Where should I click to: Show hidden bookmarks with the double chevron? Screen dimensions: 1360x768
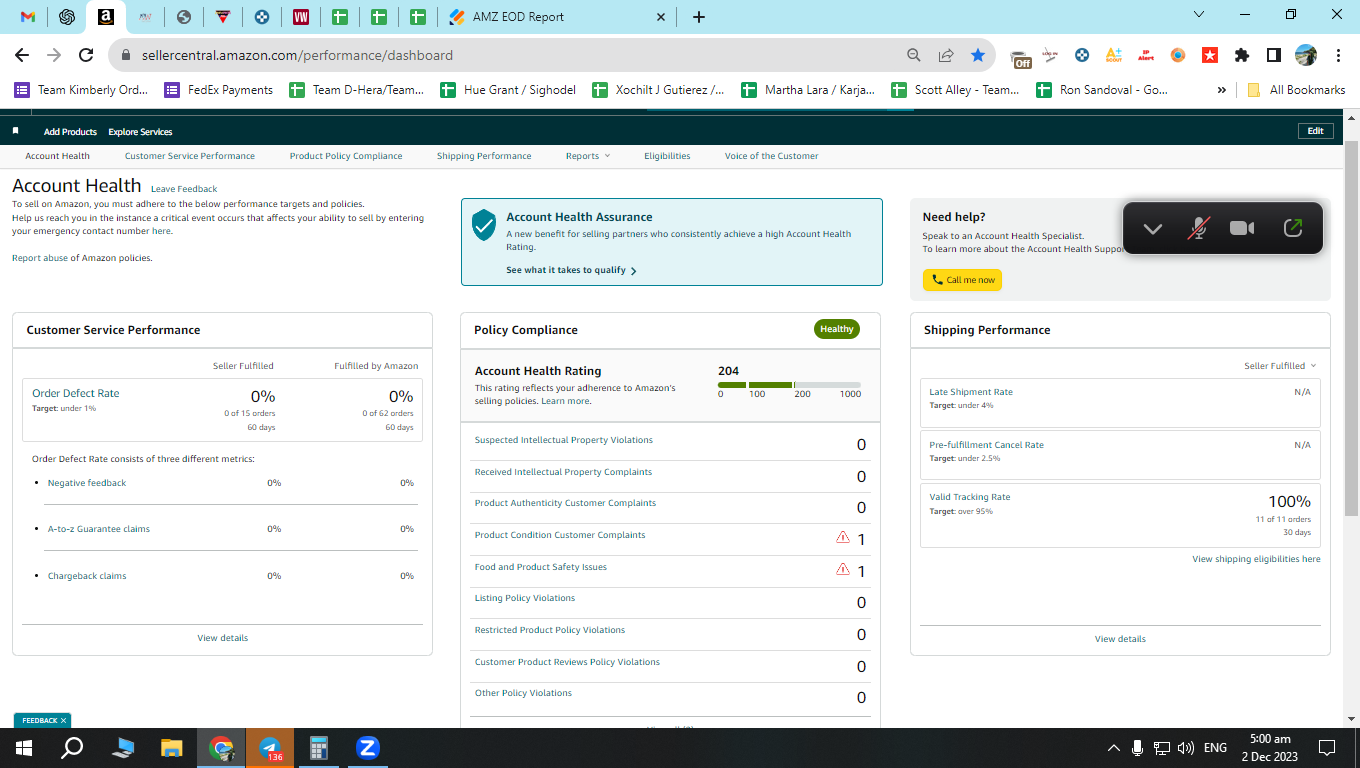[1221, 90]
